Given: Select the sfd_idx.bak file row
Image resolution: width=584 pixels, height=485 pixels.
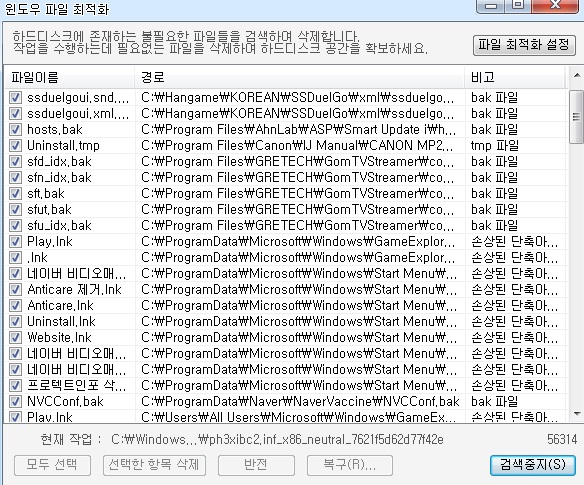Looking at the screenshot, I should 286,161.
